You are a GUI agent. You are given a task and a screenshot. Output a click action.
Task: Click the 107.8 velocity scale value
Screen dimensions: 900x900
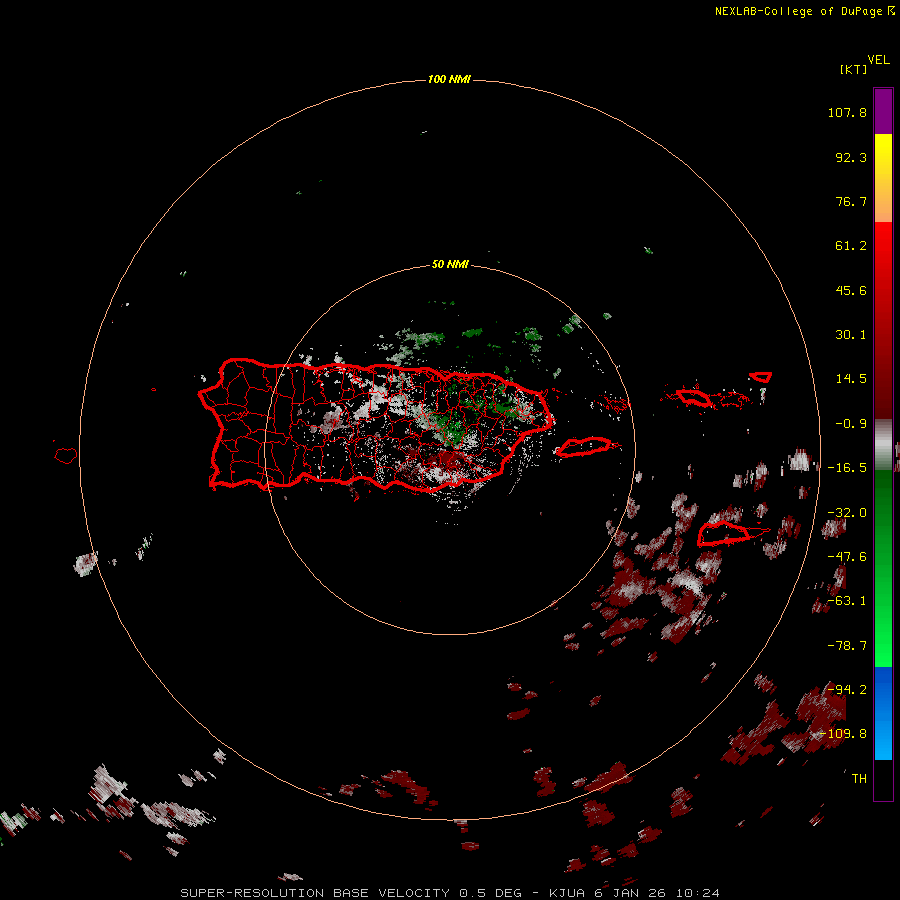(847, 112)
